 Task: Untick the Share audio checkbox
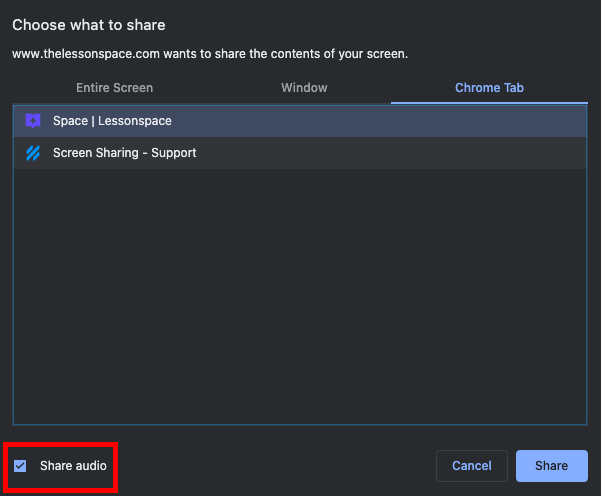coord(21,466)
